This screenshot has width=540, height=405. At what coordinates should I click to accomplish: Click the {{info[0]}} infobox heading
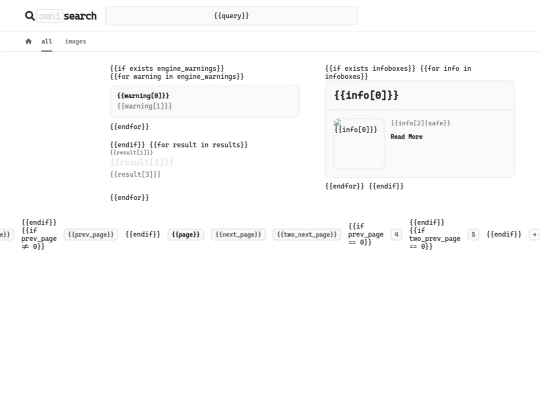pos(366,95)
